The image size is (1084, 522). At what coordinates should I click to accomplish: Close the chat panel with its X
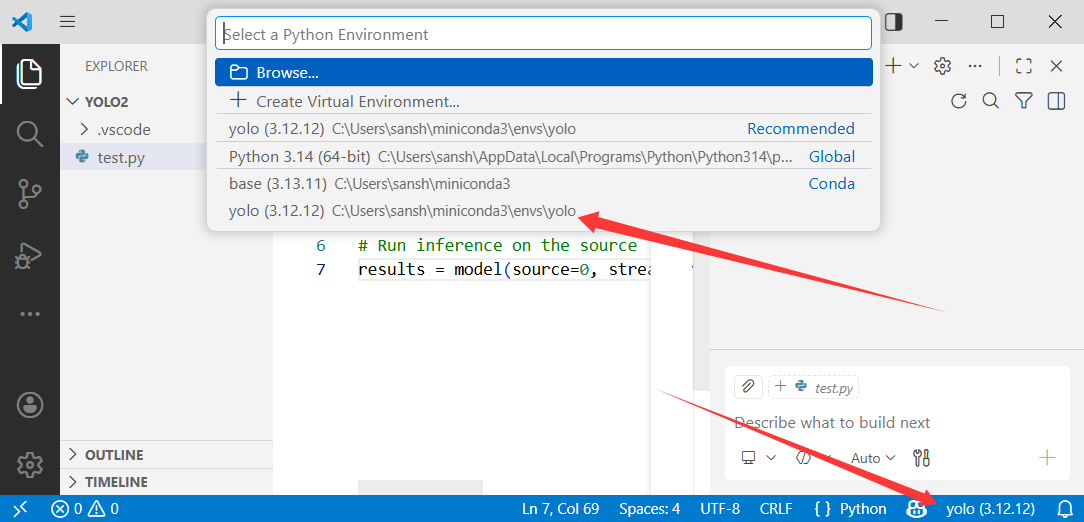1056,66
